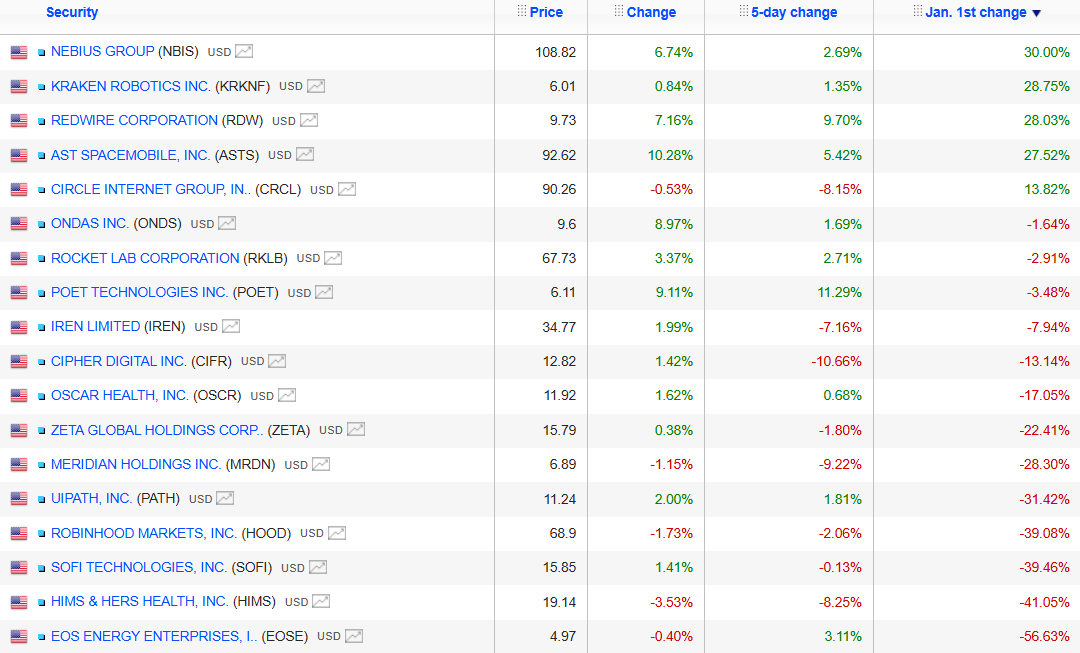
Task: Open MERIDIAN HOLDINGS INC. security link
Action: 136,464
